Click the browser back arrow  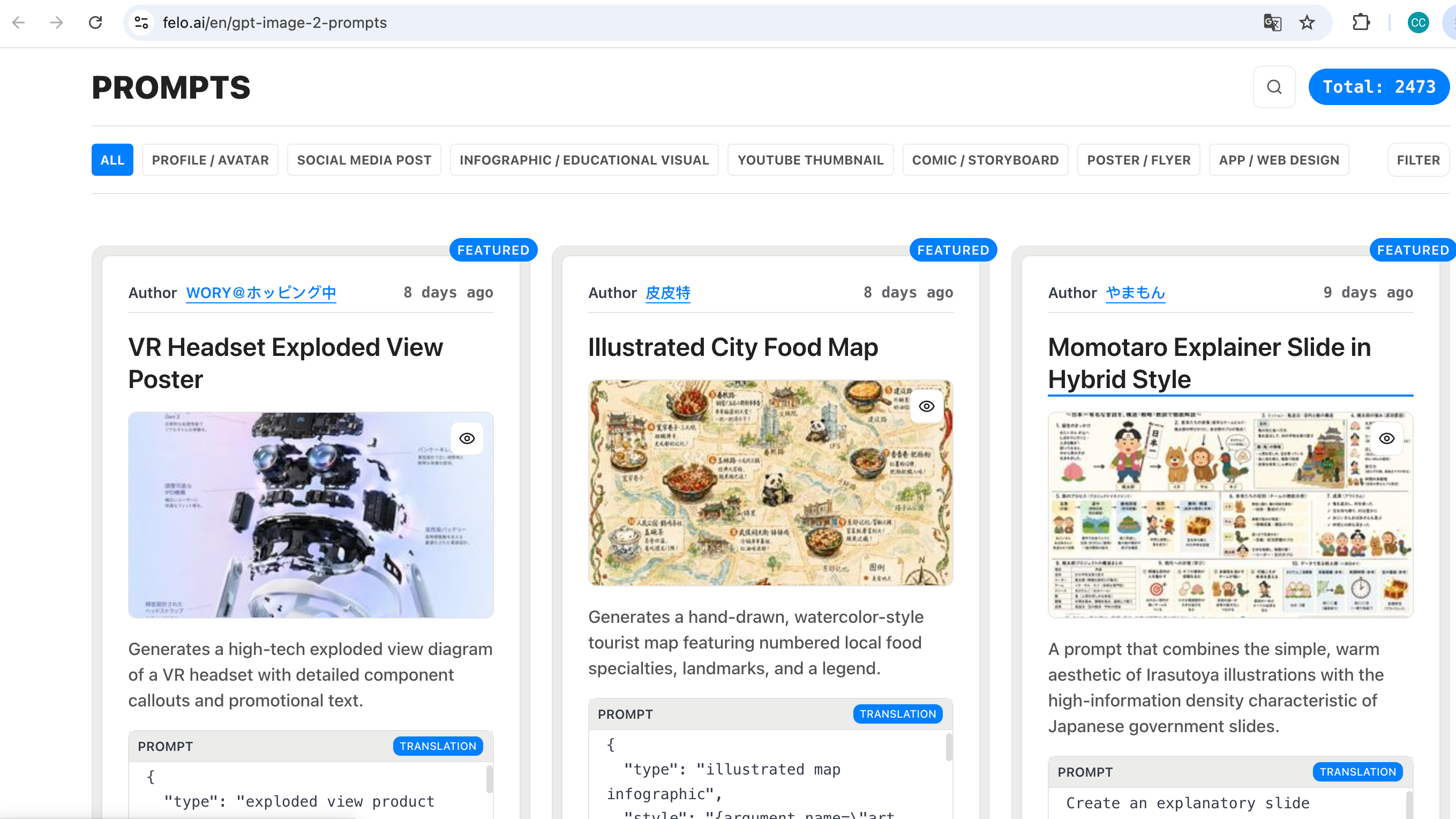[19, 23]
